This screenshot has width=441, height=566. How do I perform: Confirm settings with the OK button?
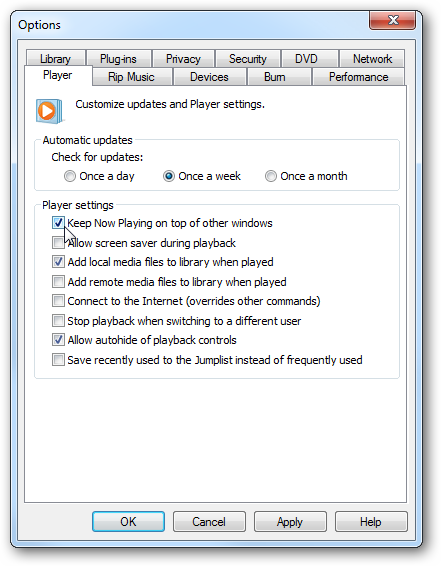[x=128, y=522]
